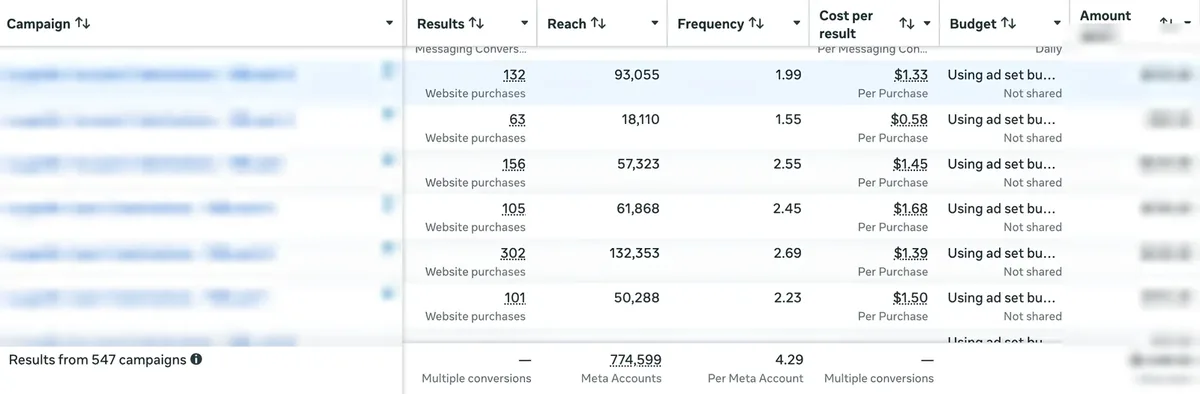Open the $1.45 cost per purchase link
Viewport: 1200px width, 394px height.
click(911, 164)
